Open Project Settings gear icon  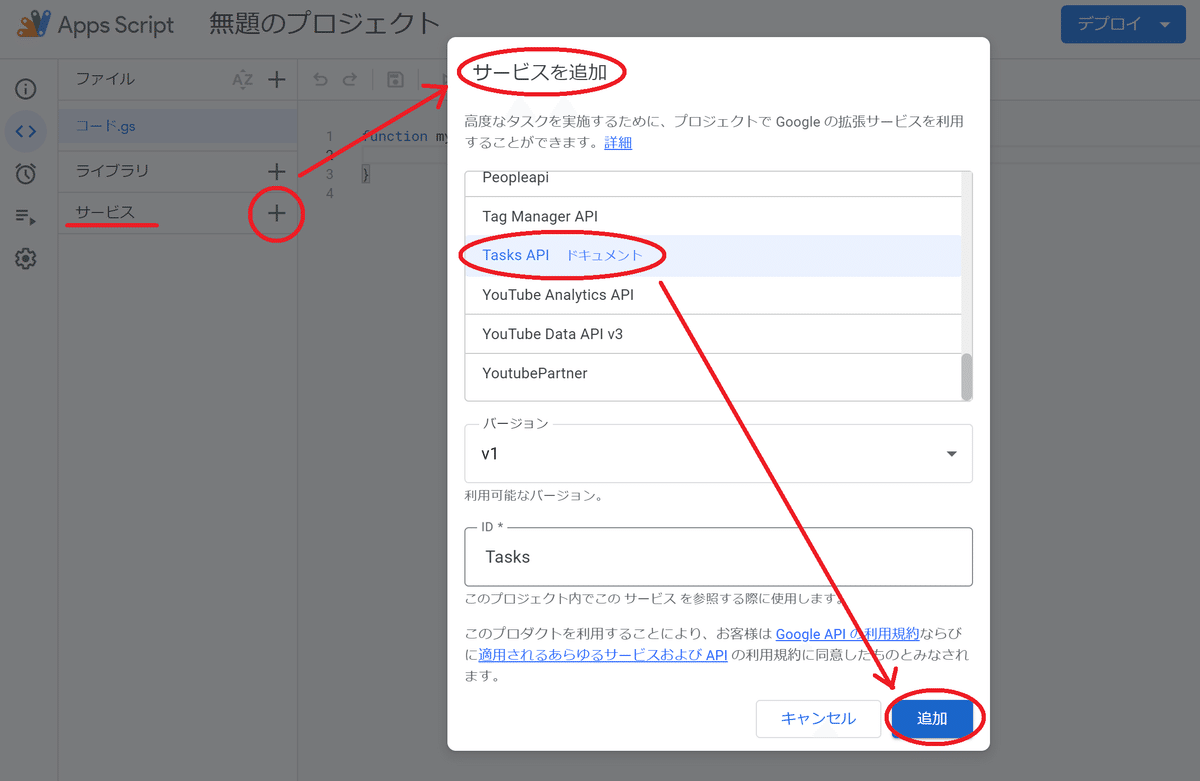pyautogui.click(x=26, y=259)
